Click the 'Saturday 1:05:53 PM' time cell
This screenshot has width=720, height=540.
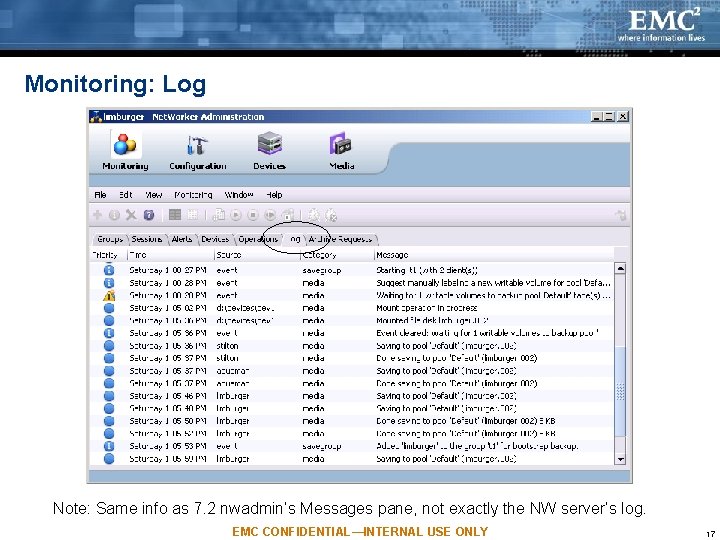point(168,446)
